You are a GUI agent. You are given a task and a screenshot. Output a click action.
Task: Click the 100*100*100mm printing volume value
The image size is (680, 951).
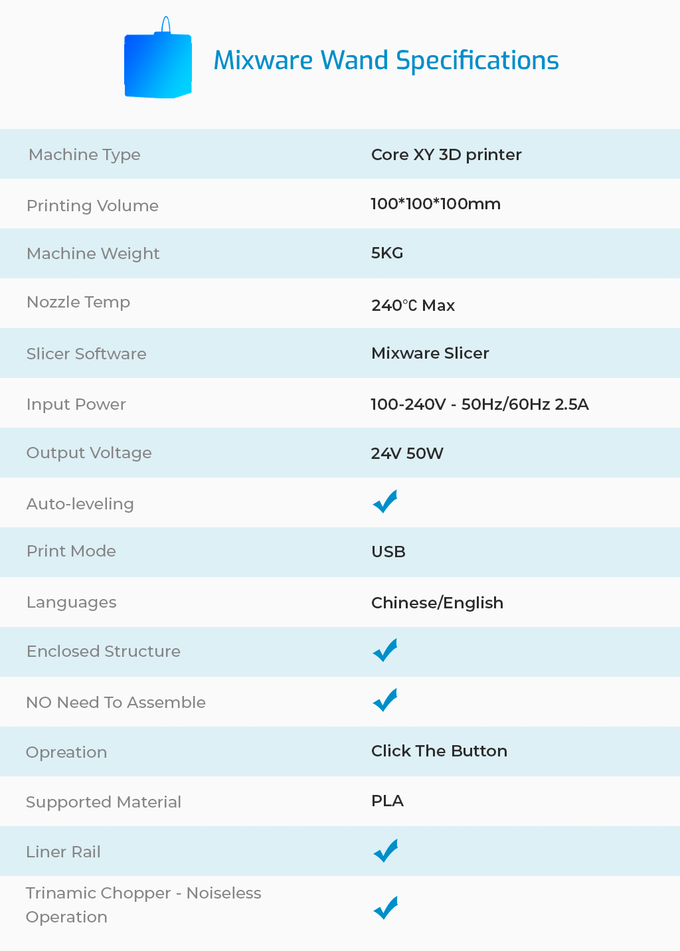[x=435, y=204]
